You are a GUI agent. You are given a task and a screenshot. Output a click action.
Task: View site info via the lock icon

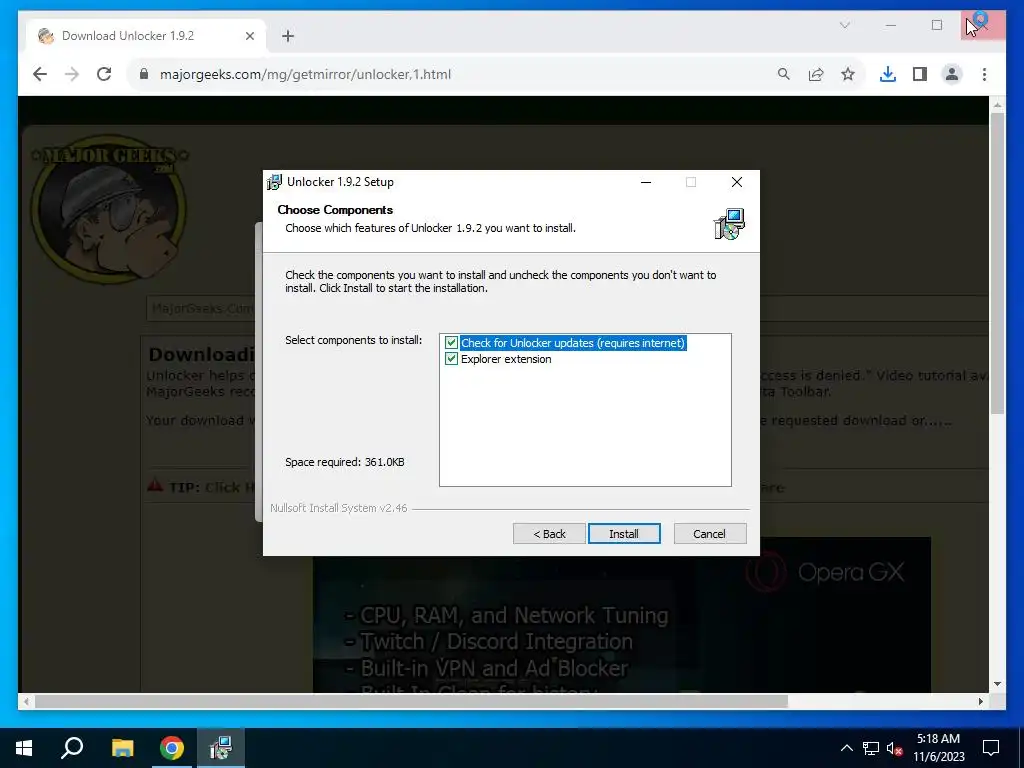(x=144, y=74)
